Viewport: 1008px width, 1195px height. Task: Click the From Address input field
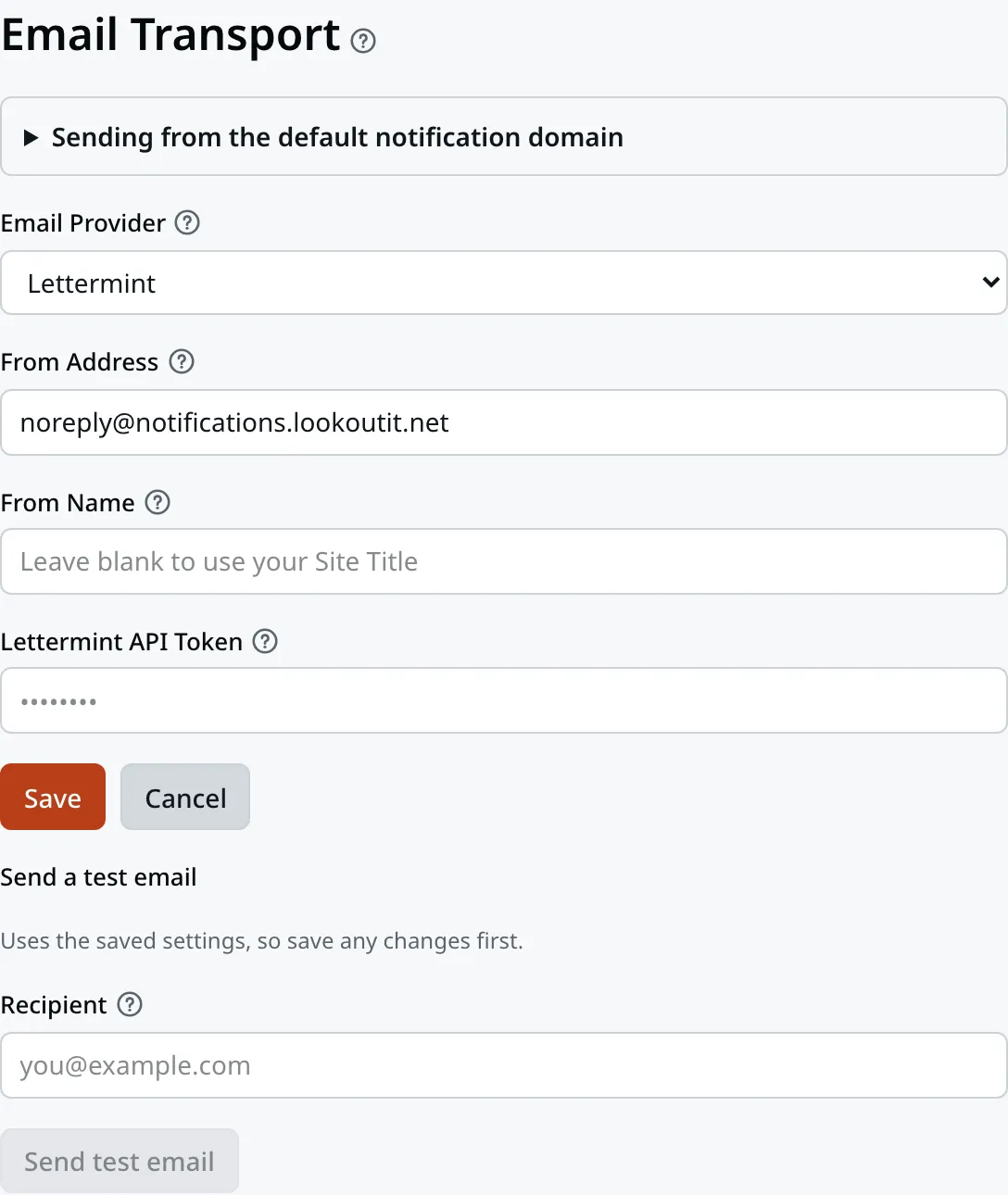(x=504, y=422)
